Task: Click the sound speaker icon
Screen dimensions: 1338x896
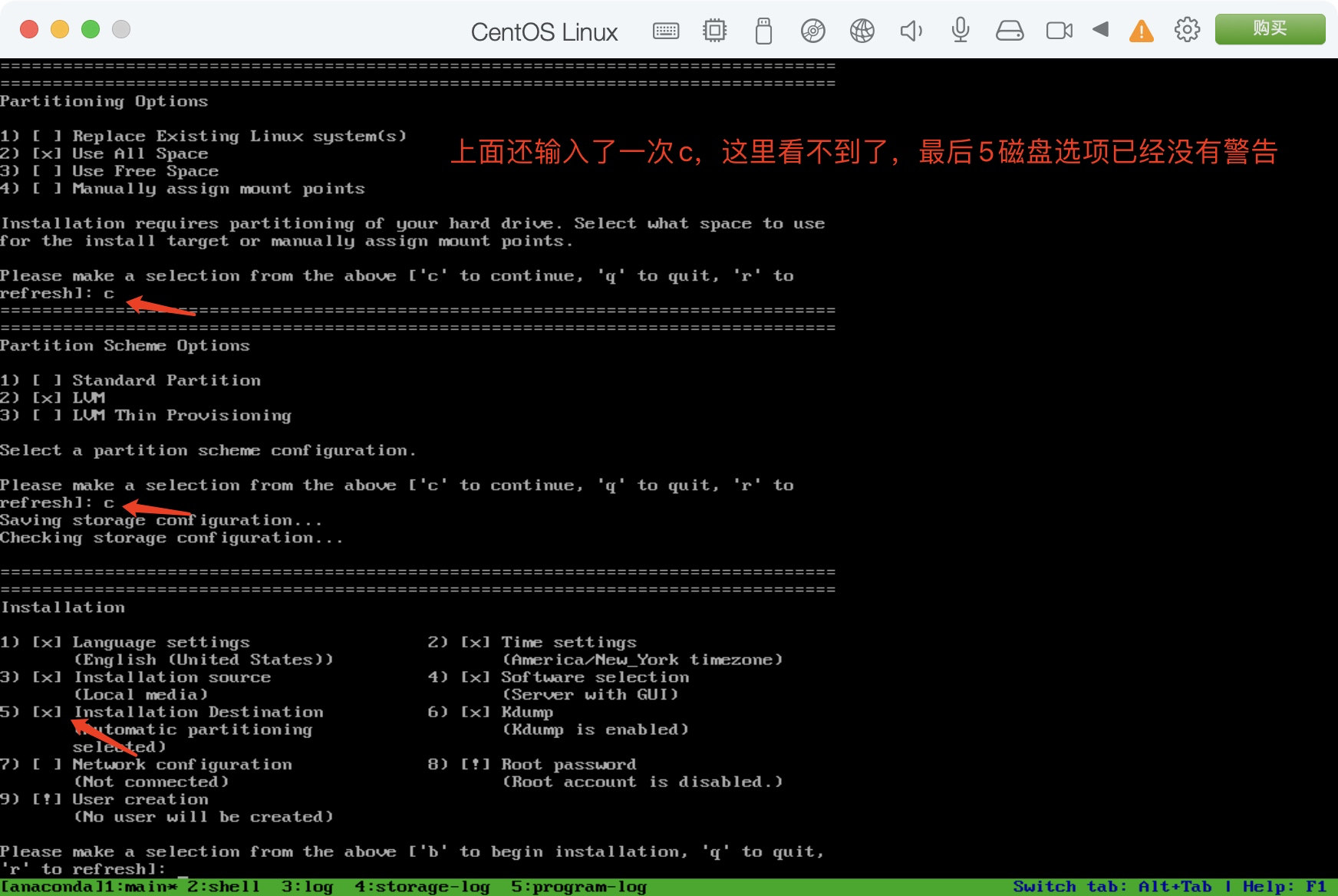Action: coord(911,31)
